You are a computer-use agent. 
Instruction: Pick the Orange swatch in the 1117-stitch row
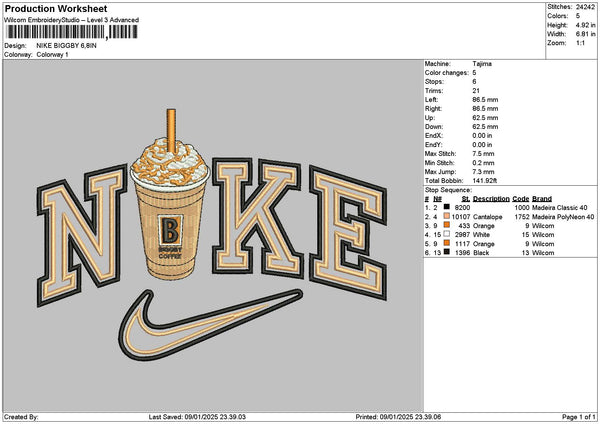click(447, 243)
